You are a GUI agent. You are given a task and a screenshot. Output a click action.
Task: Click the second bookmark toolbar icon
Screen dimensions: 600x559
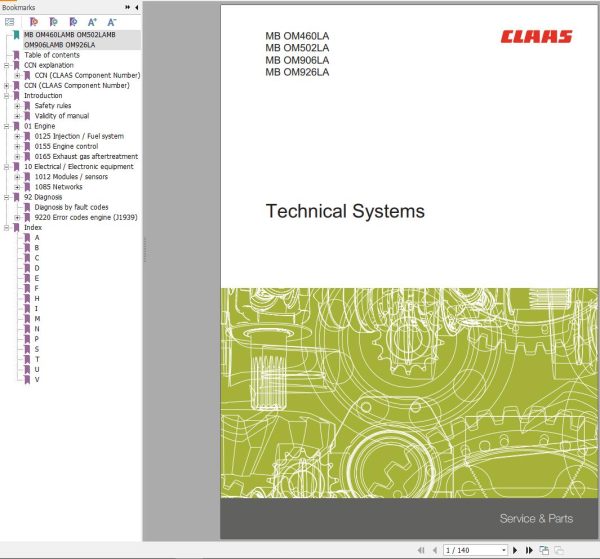pos(53,22)
